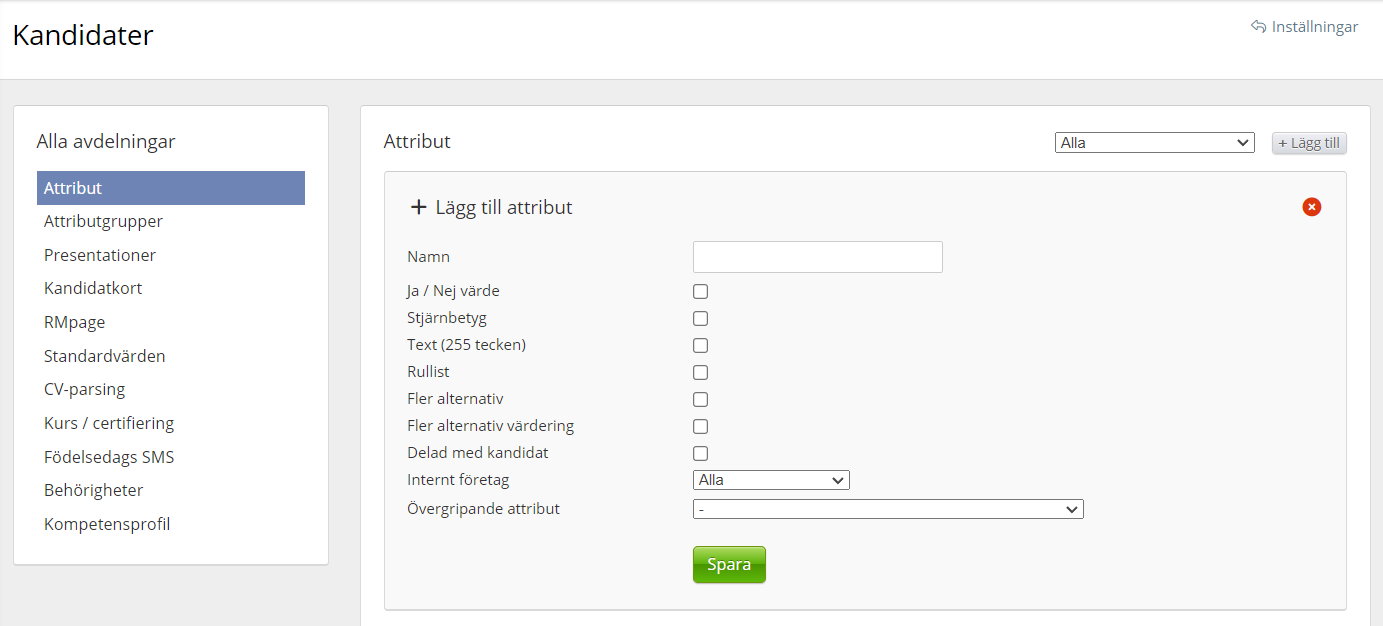Click the plus icon beside Lägg till attribut
The height and width of the screenshot is (626, 1383).
[x=419, y=208]
